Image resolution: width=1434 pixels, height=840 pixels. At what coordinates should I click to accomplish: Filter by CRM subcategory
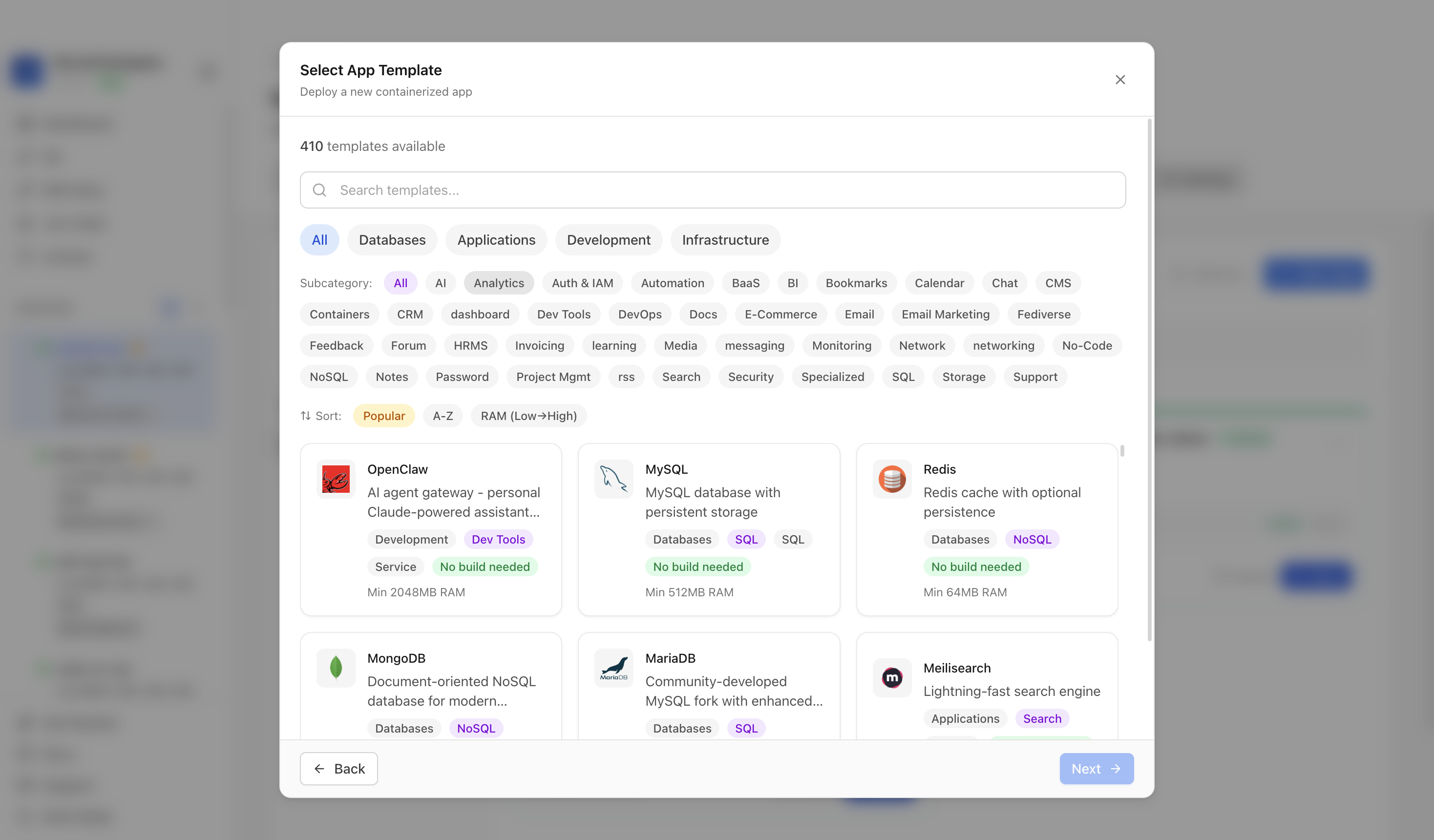410,314
